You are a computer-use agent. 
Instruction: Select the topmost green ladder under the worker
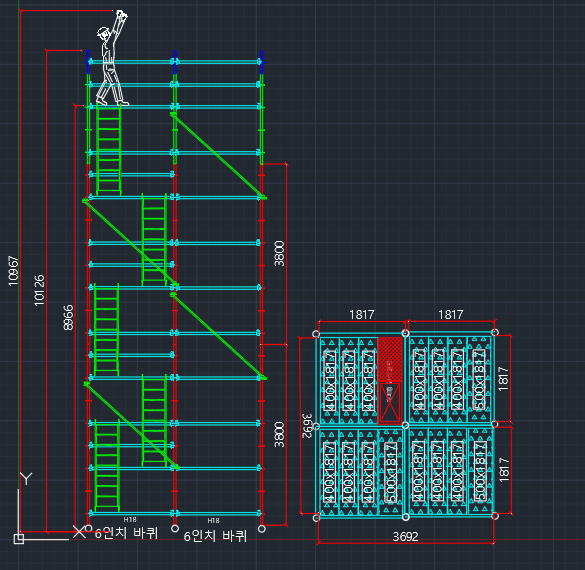[x=109, y=150]
